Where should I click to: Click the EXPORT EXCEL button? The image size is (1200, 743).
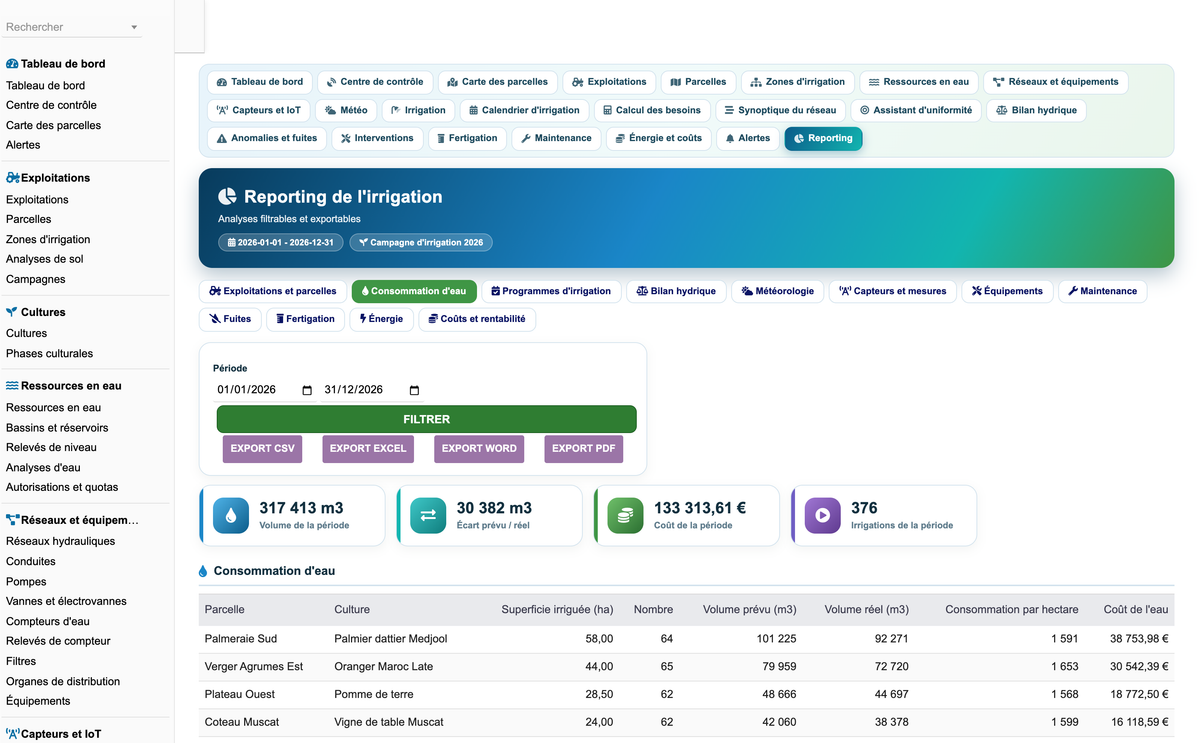(368, 449)
